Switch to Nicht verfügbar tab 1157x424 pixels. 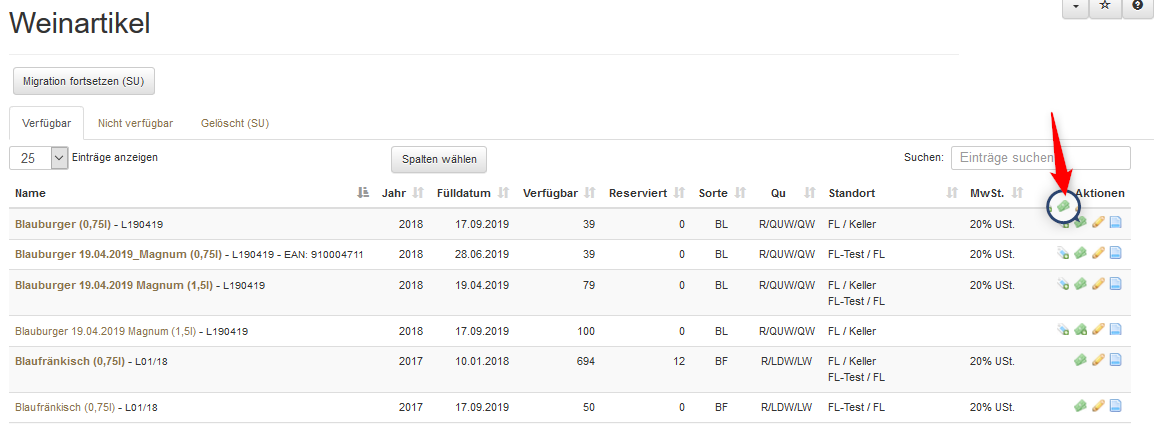[135, 123]
